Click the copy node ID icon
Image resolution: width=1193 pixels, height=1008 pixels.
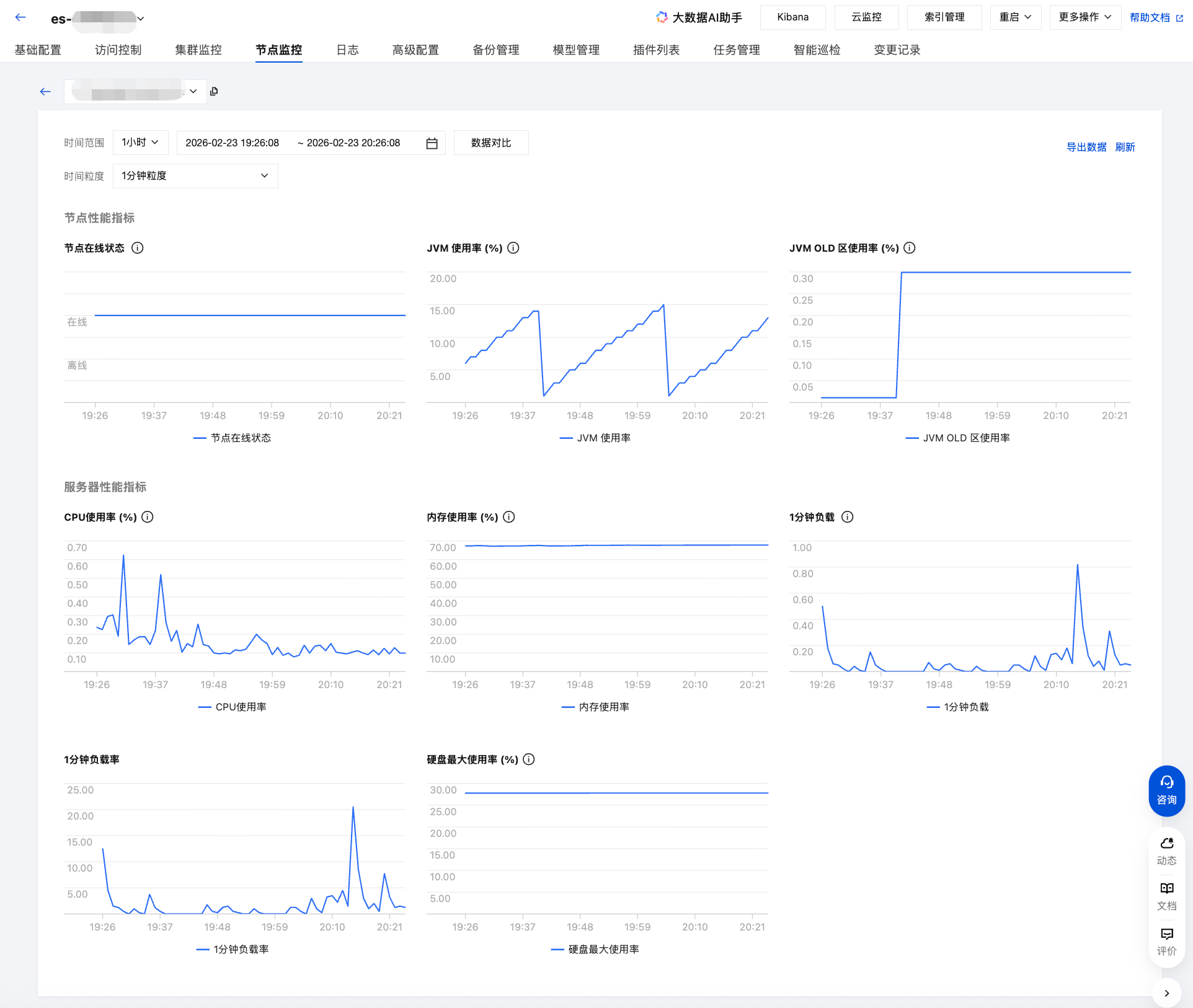pyautogui.click(x=214, y=92)
